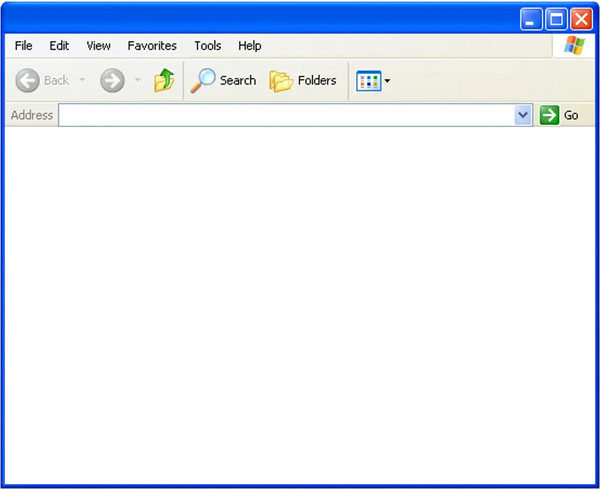This screenshot has width=600, height=489.
Task: Open the Edit menu
Action: (59, 46)
